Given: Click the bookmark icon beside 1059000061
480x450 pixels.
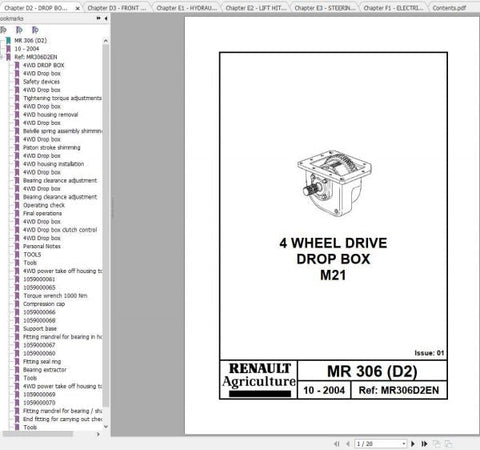Looking at the screenshot, I should click(17, 279).
